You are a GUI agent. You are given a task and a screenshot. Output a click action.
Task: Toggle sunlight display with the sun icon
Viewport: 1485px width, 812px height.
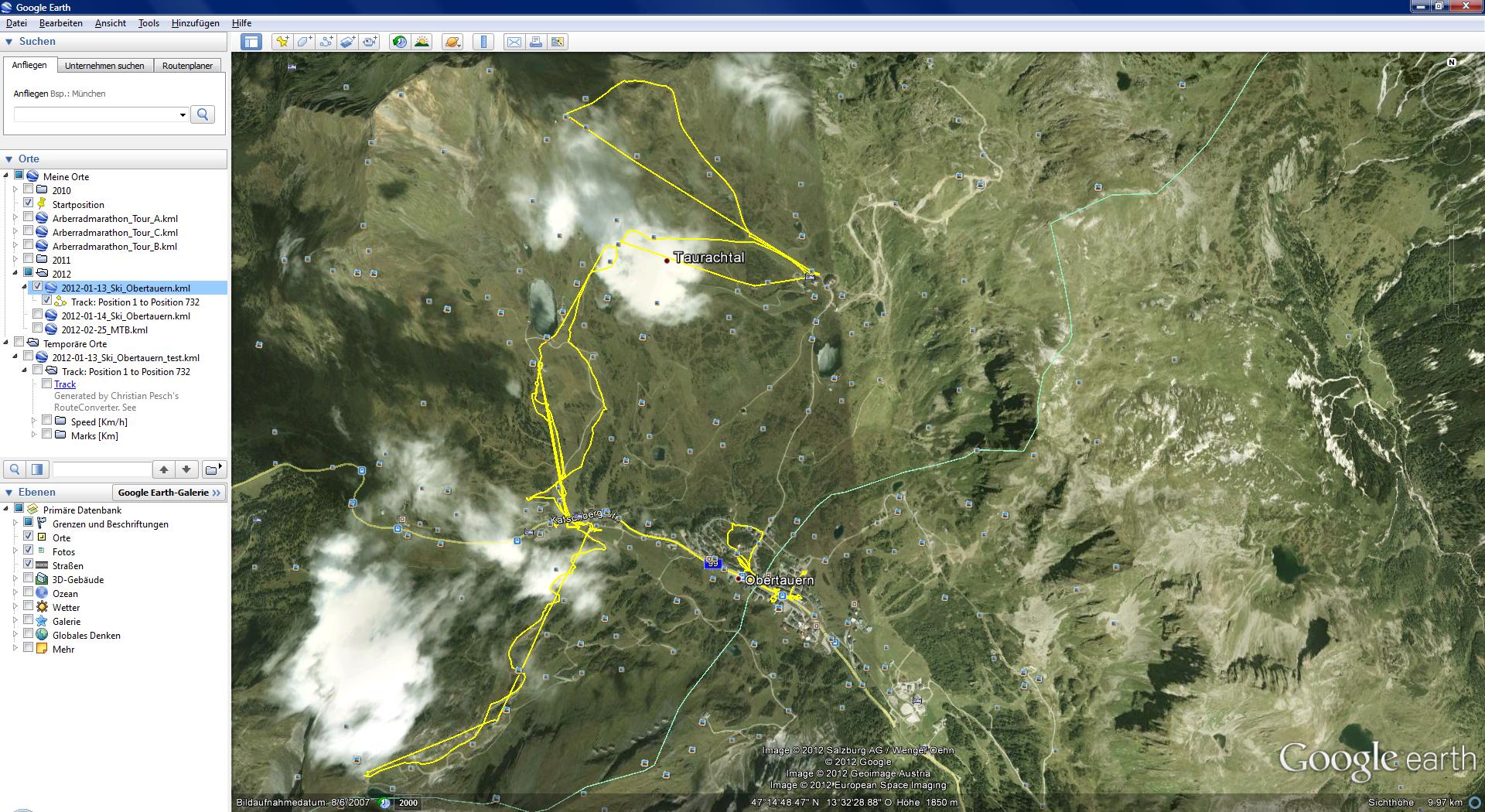(422, 42)
